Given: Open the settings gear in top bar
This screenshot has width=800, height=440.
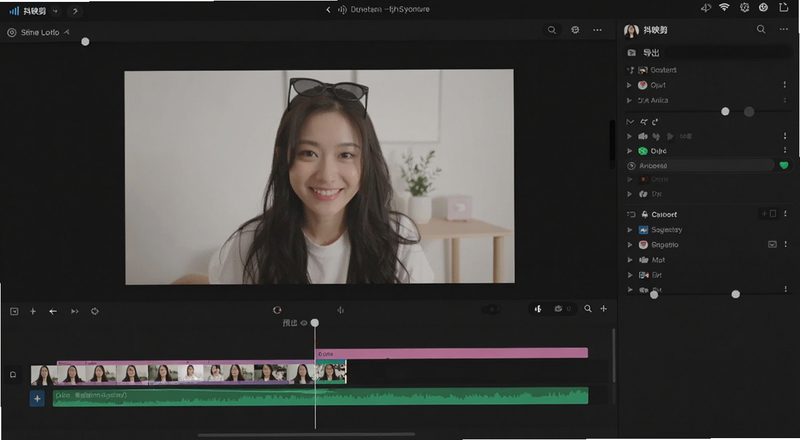Looking at the screenshot, I should pos(744,7).
